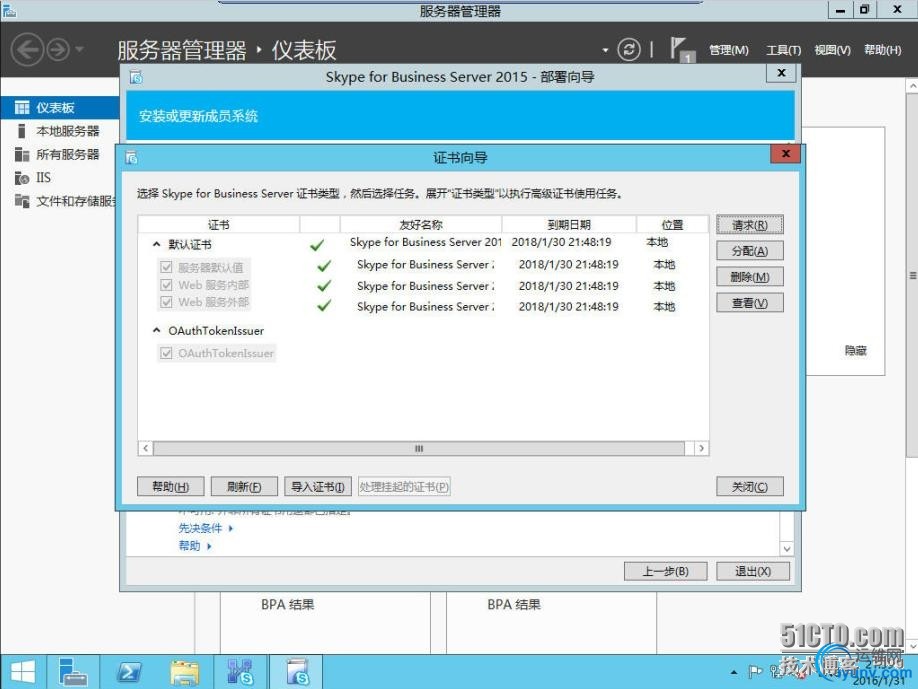This screenshot has width=918, height=689.
Task: Click the 关闭(C) button
Action: pyautogui.click(x=749, y=486)
